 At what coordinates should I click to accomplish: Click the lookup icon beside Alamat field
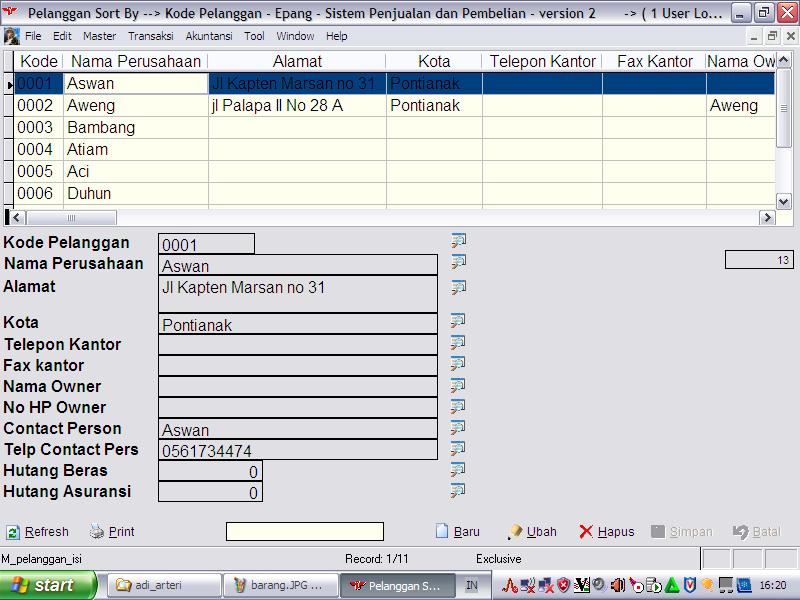pyautogui.click(x=459, y=287)
